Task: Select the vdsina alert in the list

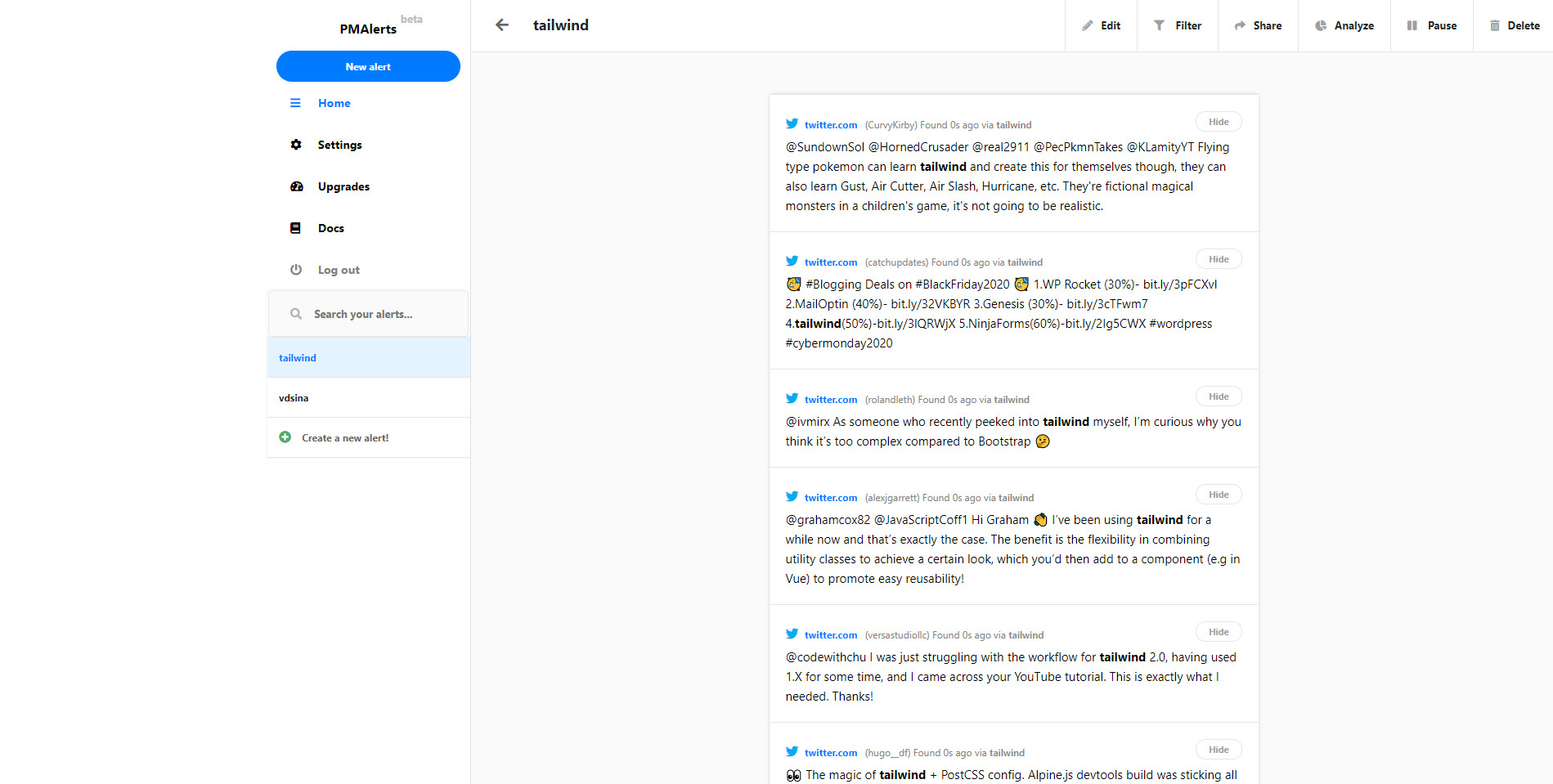Action: tap(369, 398)
